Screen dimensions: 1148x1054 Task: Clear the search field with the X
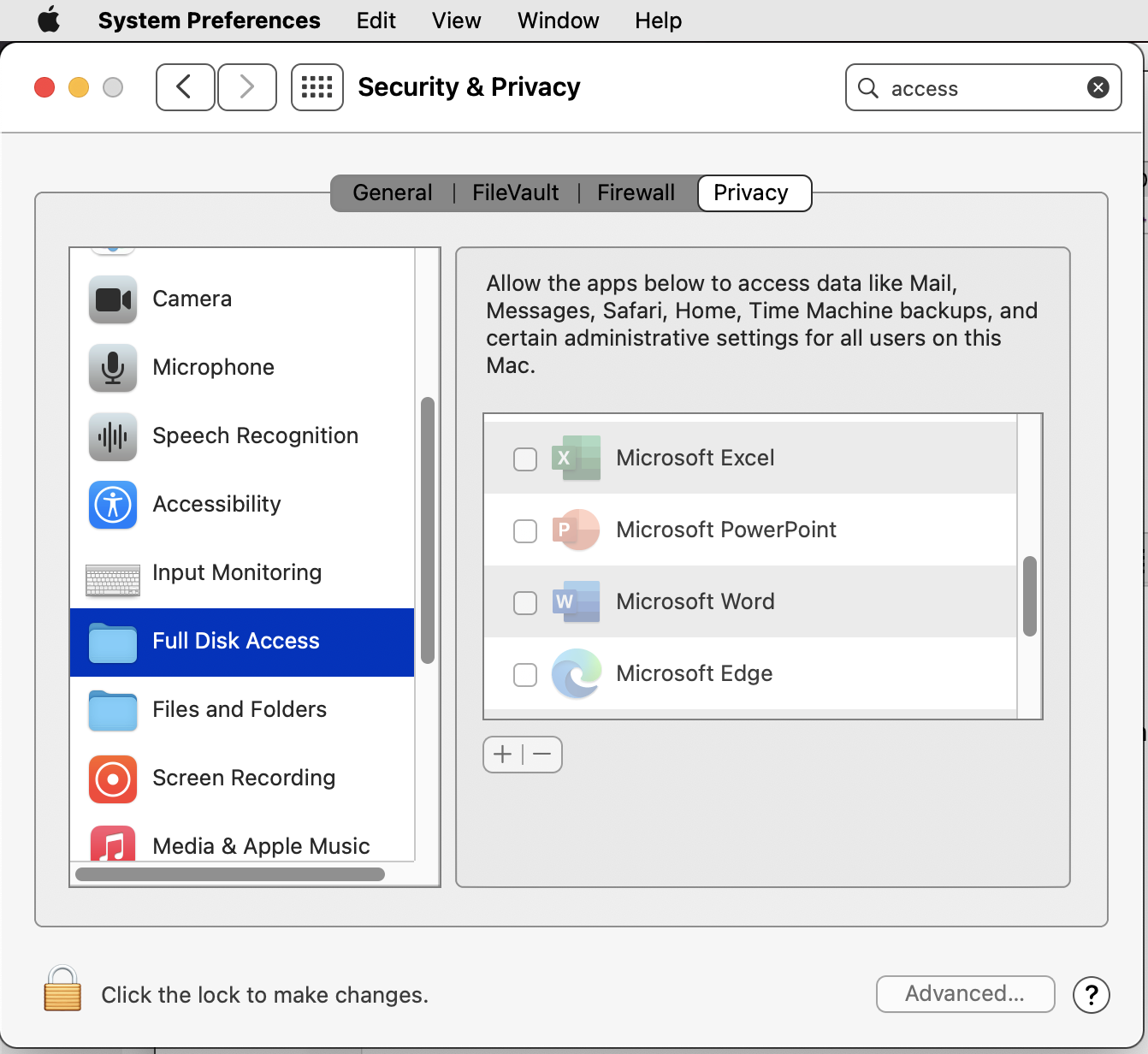pyautogui.click(x=1098, y=87)
